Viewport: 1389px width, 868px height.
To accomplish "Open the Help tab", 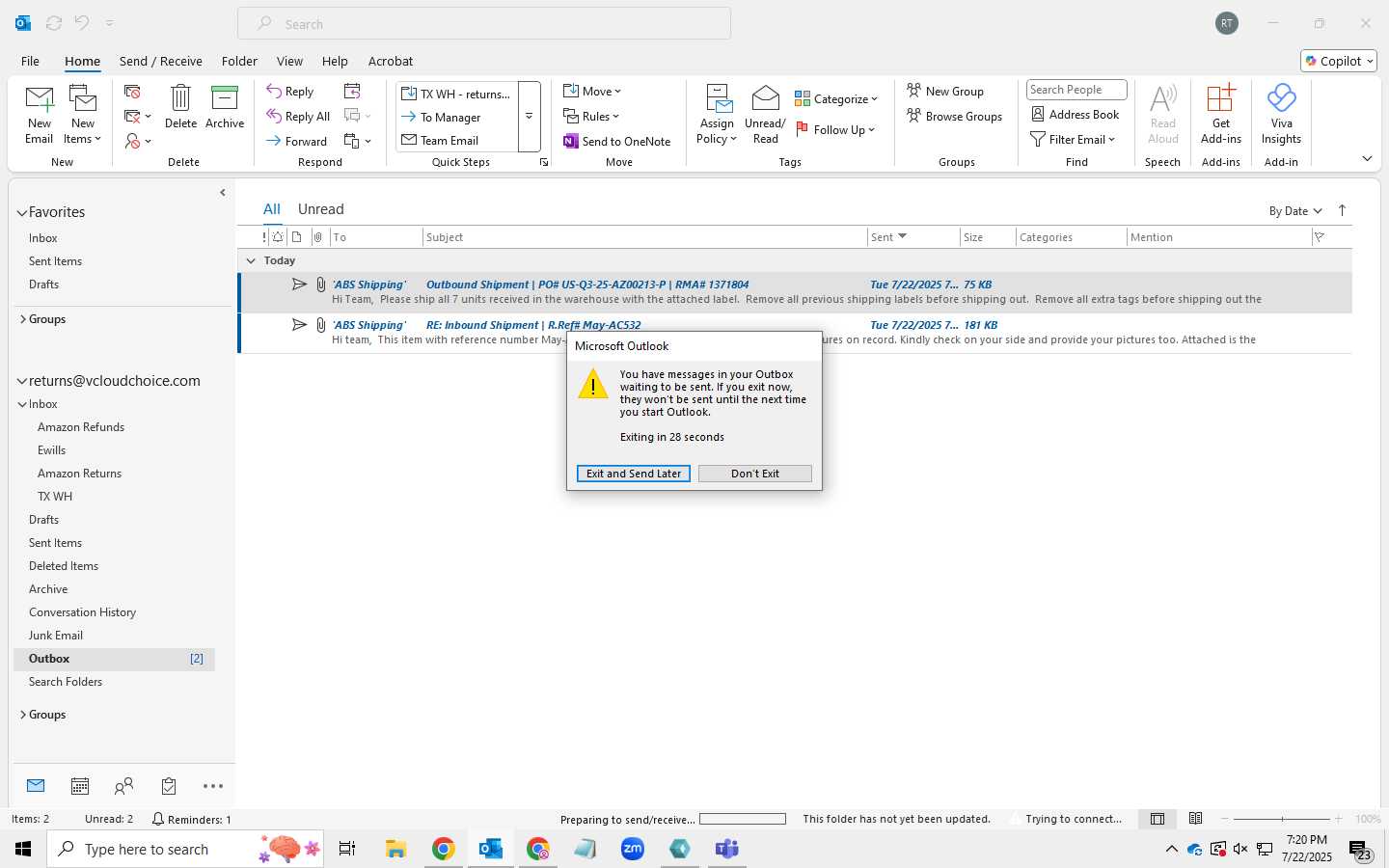I will pyautogui.click(x=335, y=61).
